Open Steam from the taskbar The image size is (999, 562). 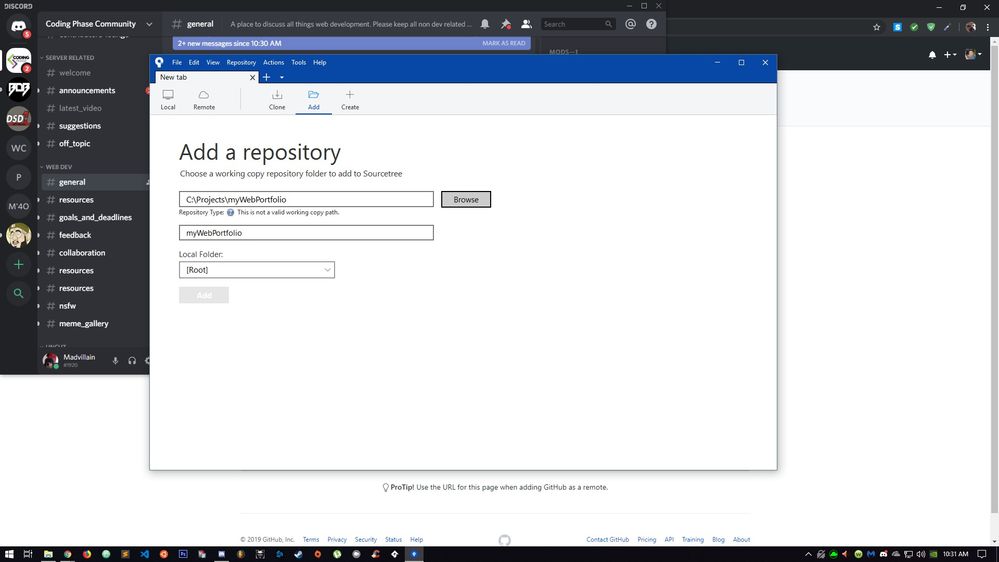coord(298,554)
